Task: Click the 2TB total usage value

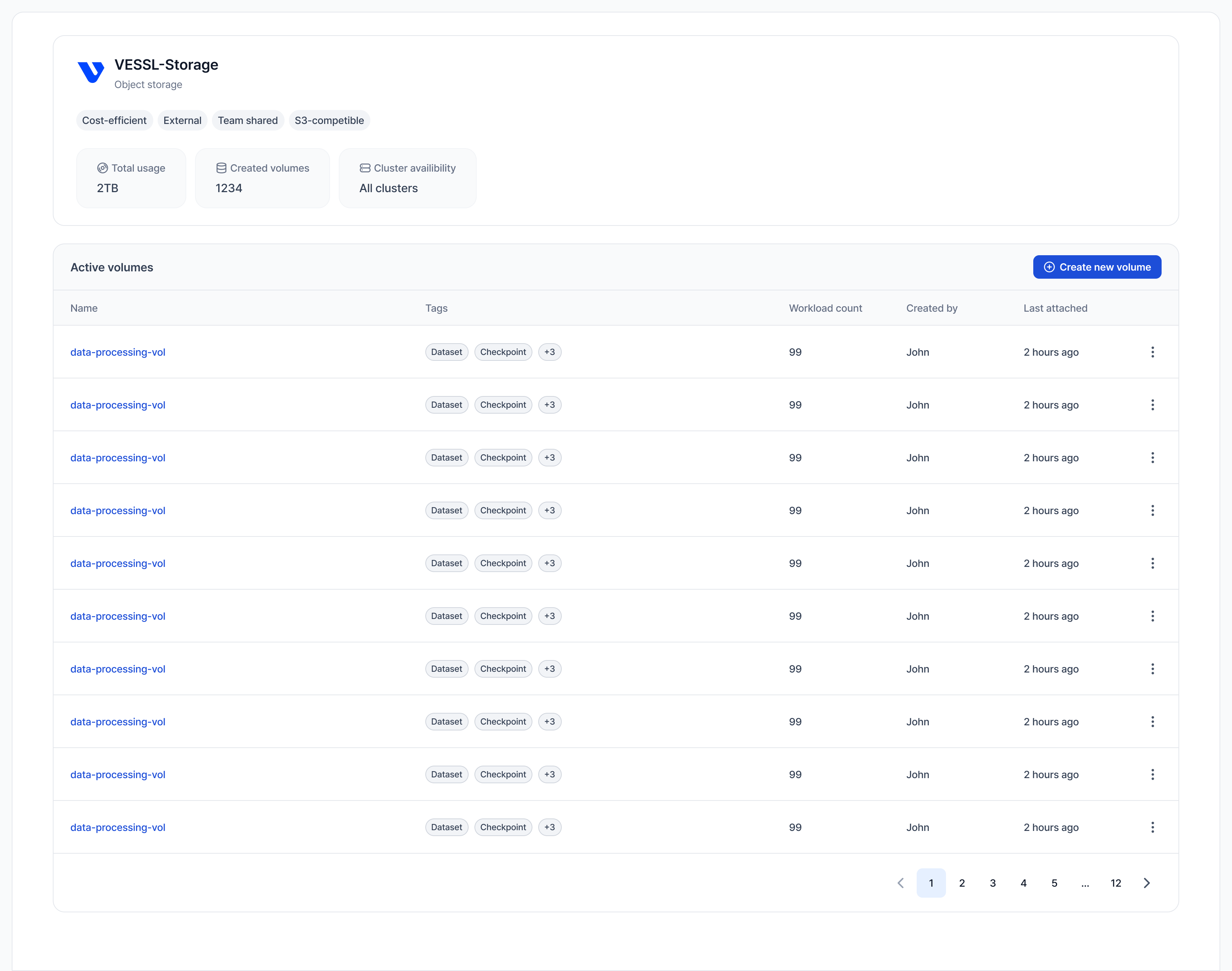Action: coord(107,188)
